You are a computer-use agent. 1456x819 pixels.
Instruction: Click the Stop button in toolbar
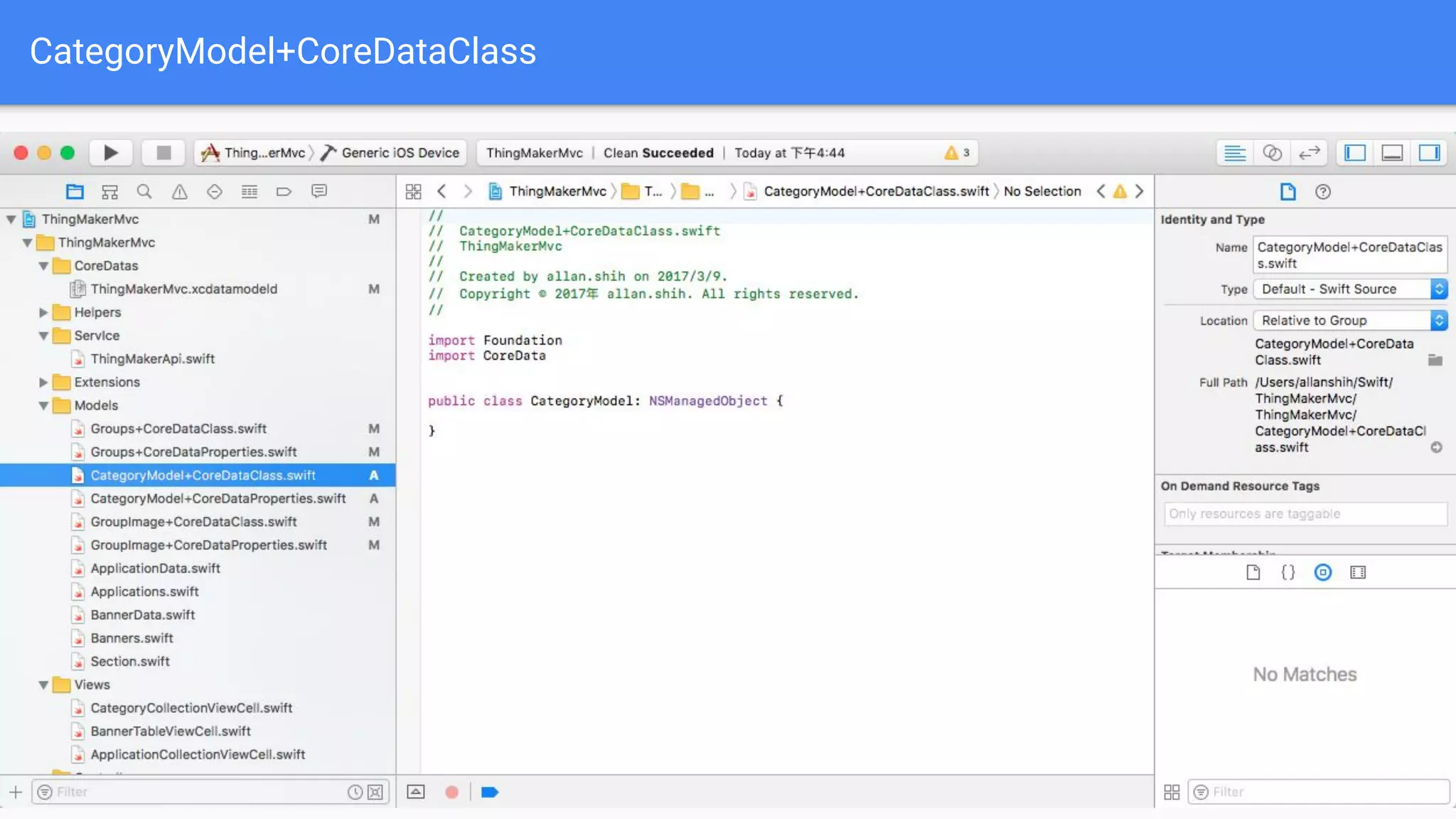coord(164,153)
